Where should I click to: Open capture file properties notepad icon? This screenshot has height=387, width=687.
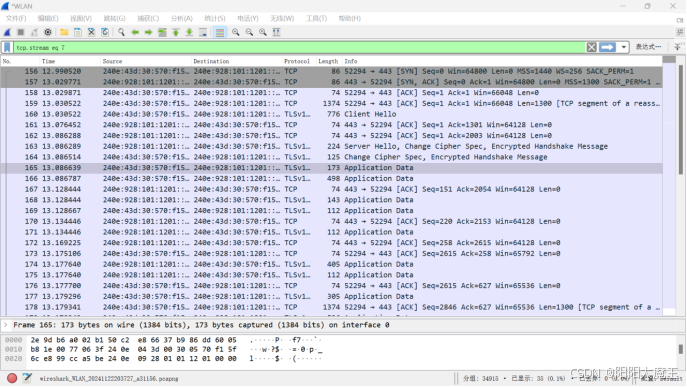coord(27,378)
